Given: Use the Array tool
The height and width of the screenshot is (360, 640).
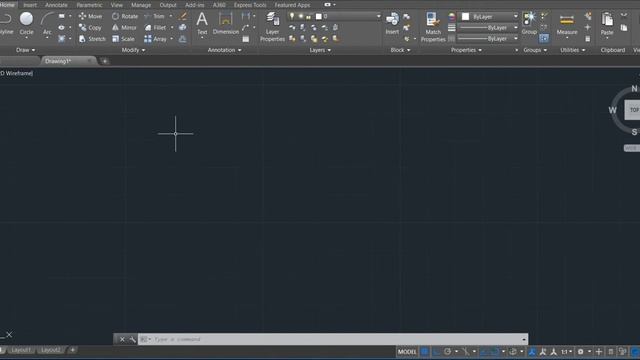Looking at the screenshot, I should [x=156, y=39].
